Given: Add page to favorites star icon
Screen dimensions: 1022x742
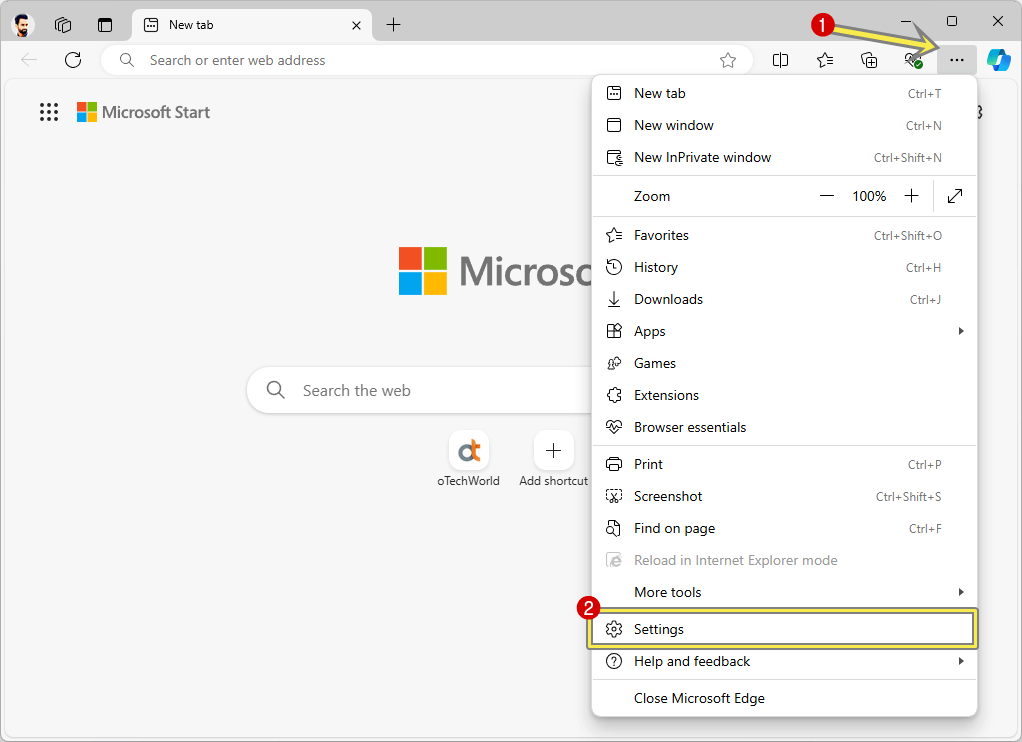Looking at the screenshot, I should [x=728, y=60].
